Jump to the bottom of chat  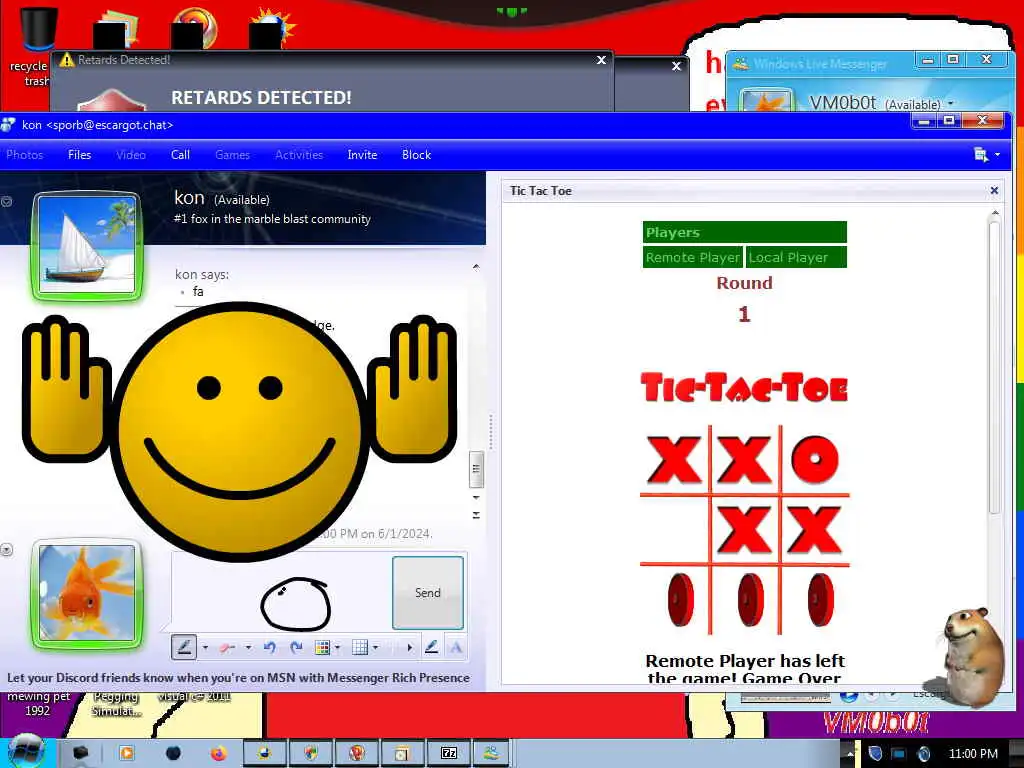coord(476,515)
